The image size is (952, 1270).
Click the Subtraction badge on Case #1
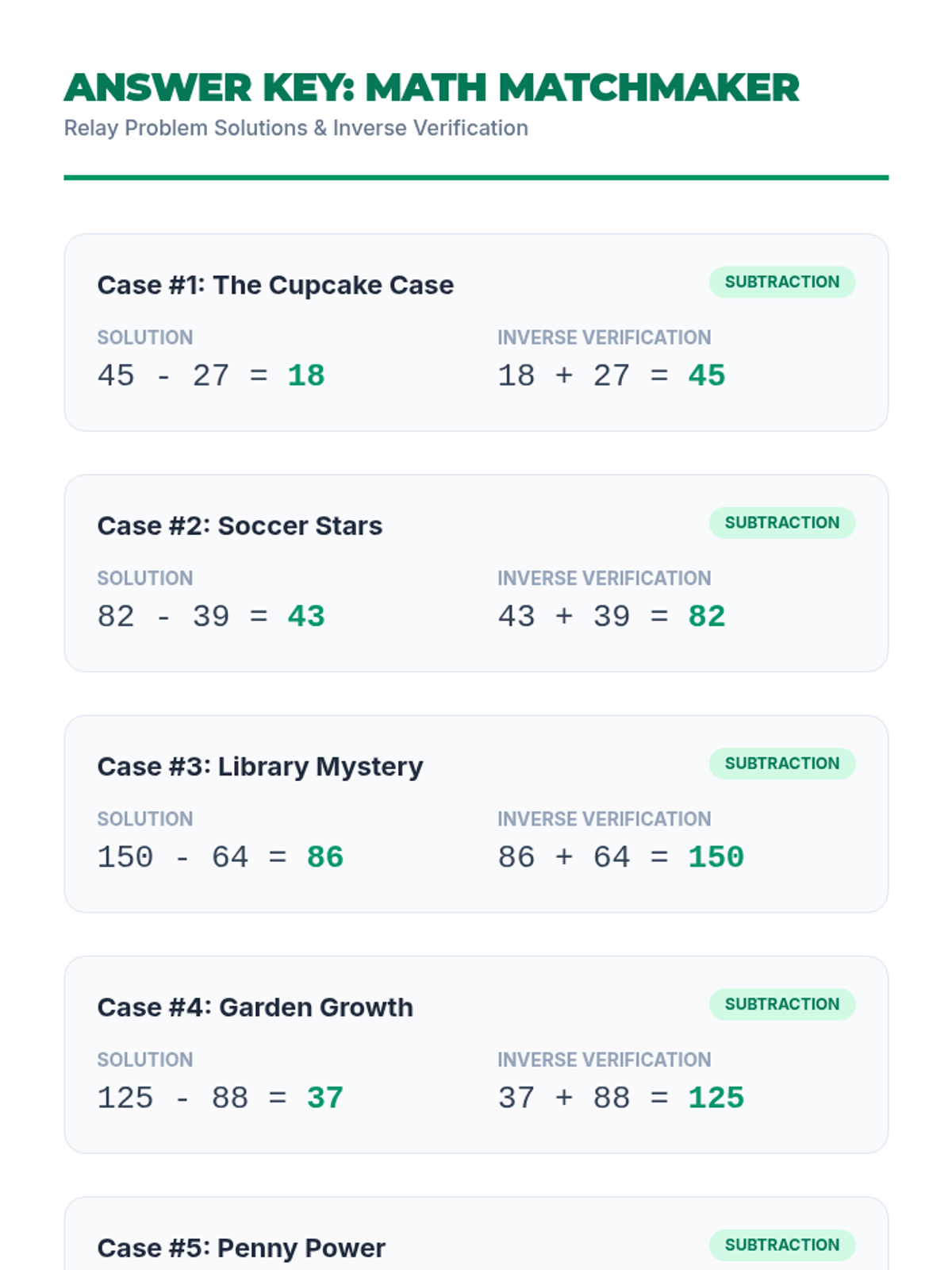point(782,282)
